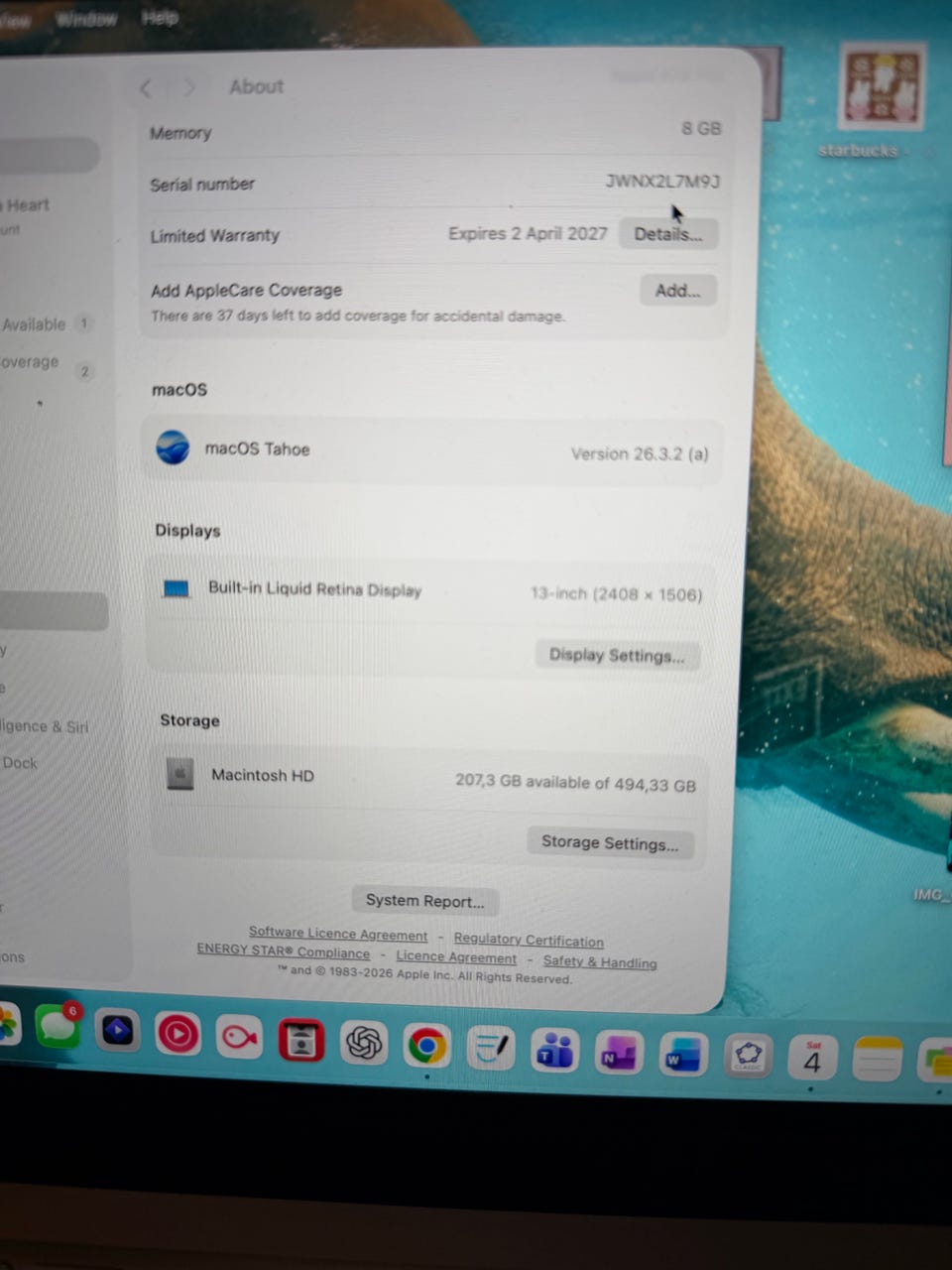Open Storage Settings...
This screenshot has height=1270, width=952.
[x=610, y=842]
